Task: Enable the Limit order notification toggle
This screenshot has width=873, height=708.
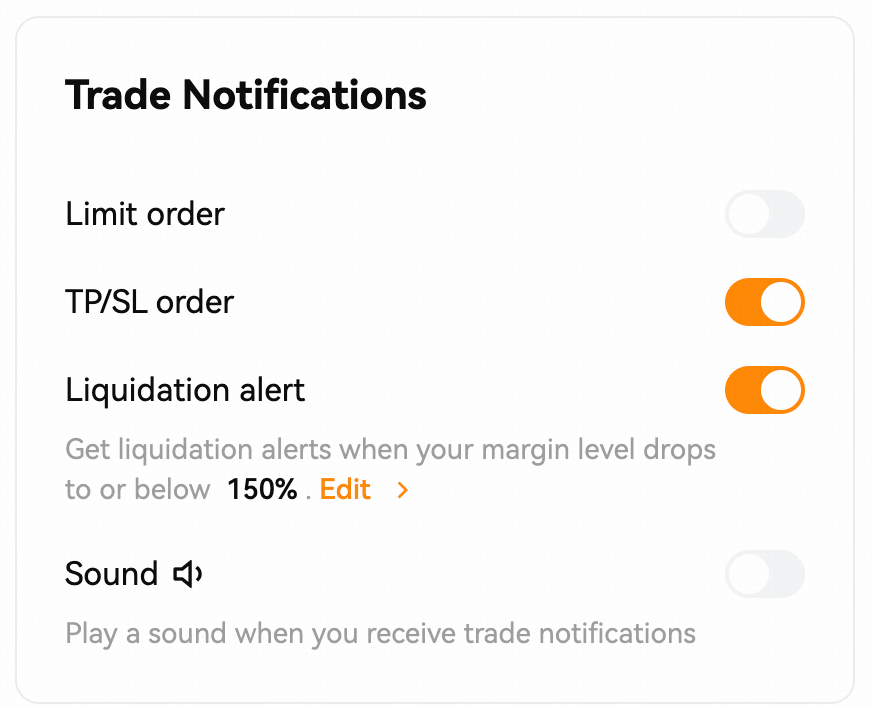Action: (764, 214)
